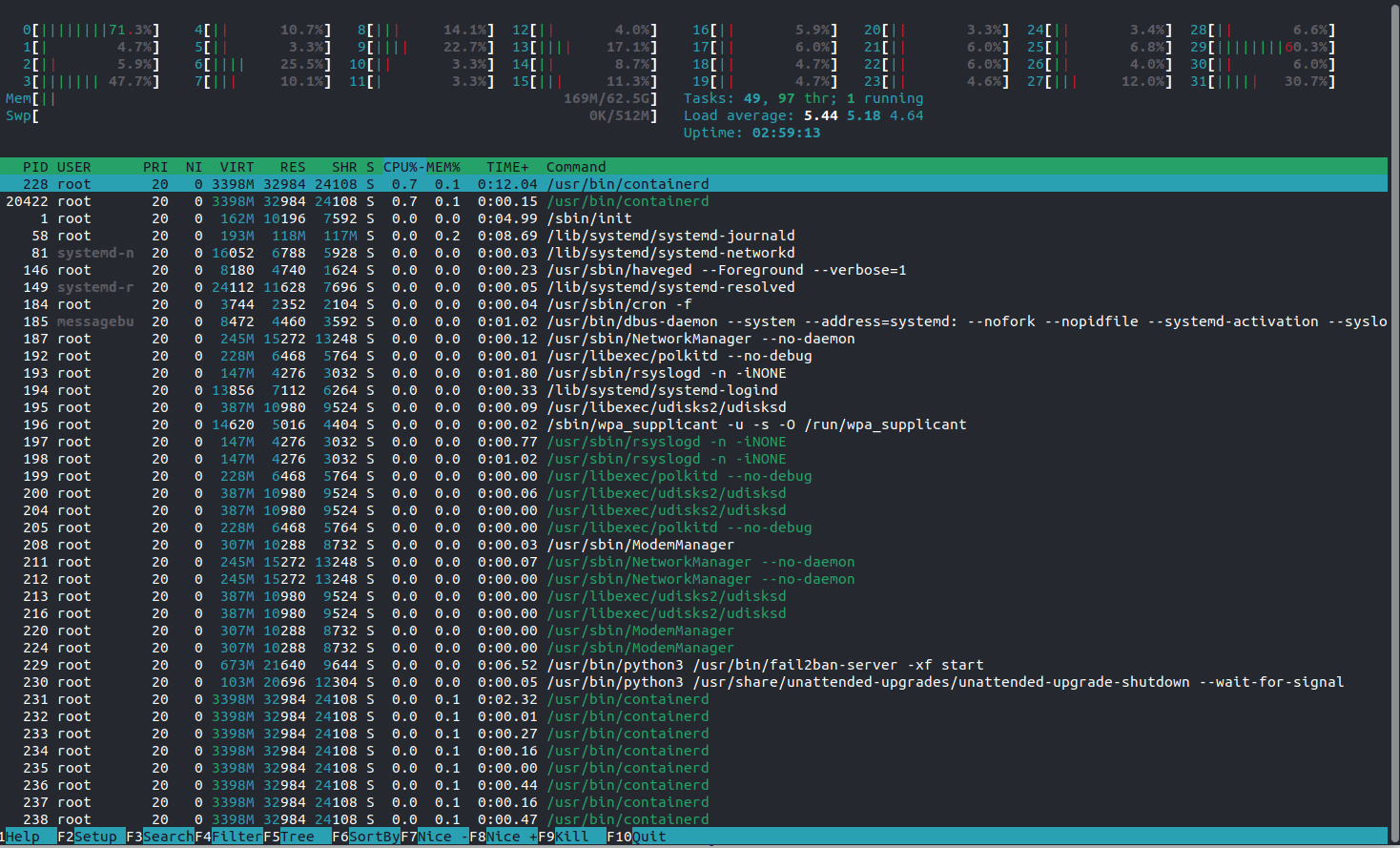Sort by the NI column header
Viewport: 1400px width, 848px height.
[x=195, y=167]
